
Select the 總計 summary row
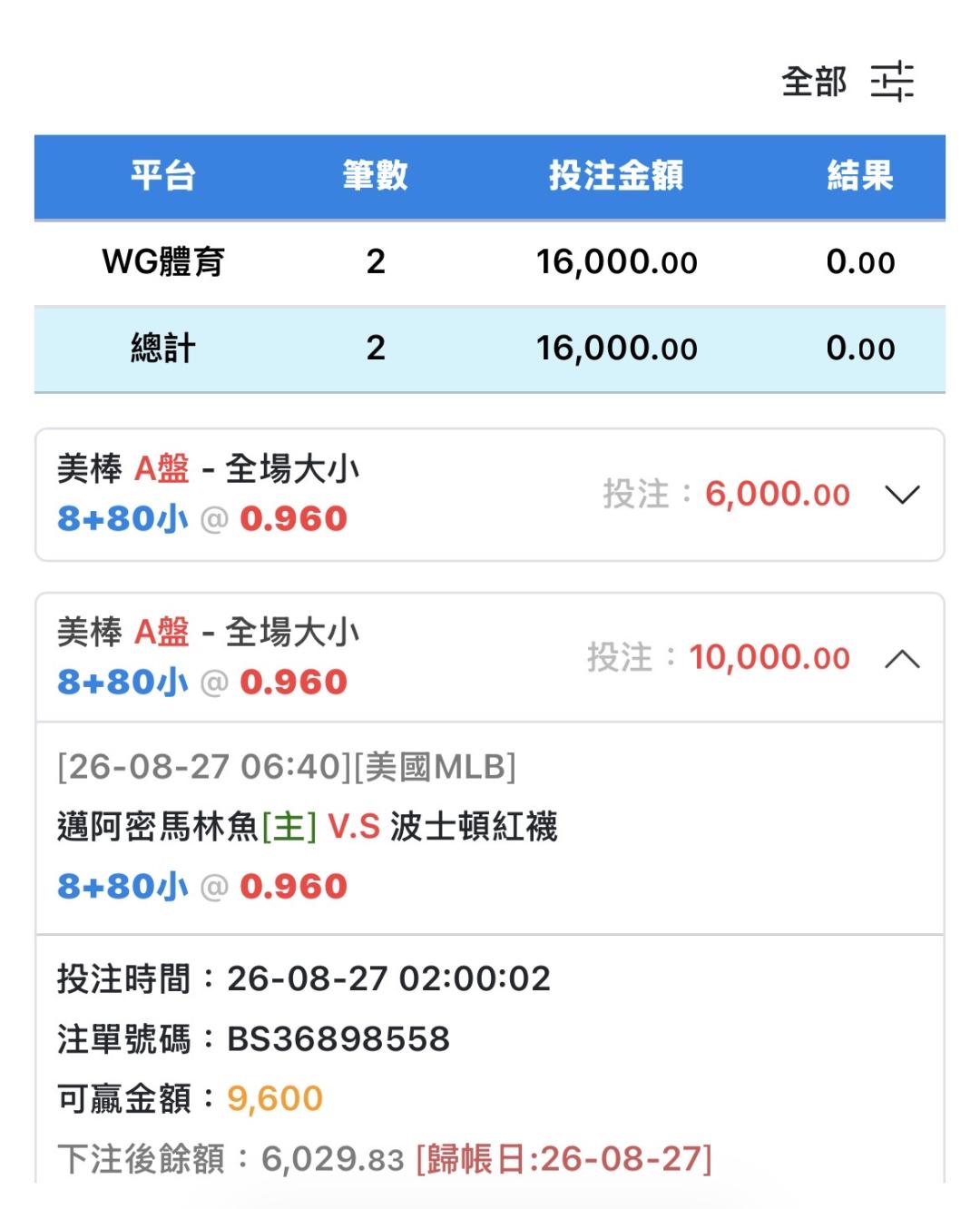pyautogui.click(x=490, y=349)
